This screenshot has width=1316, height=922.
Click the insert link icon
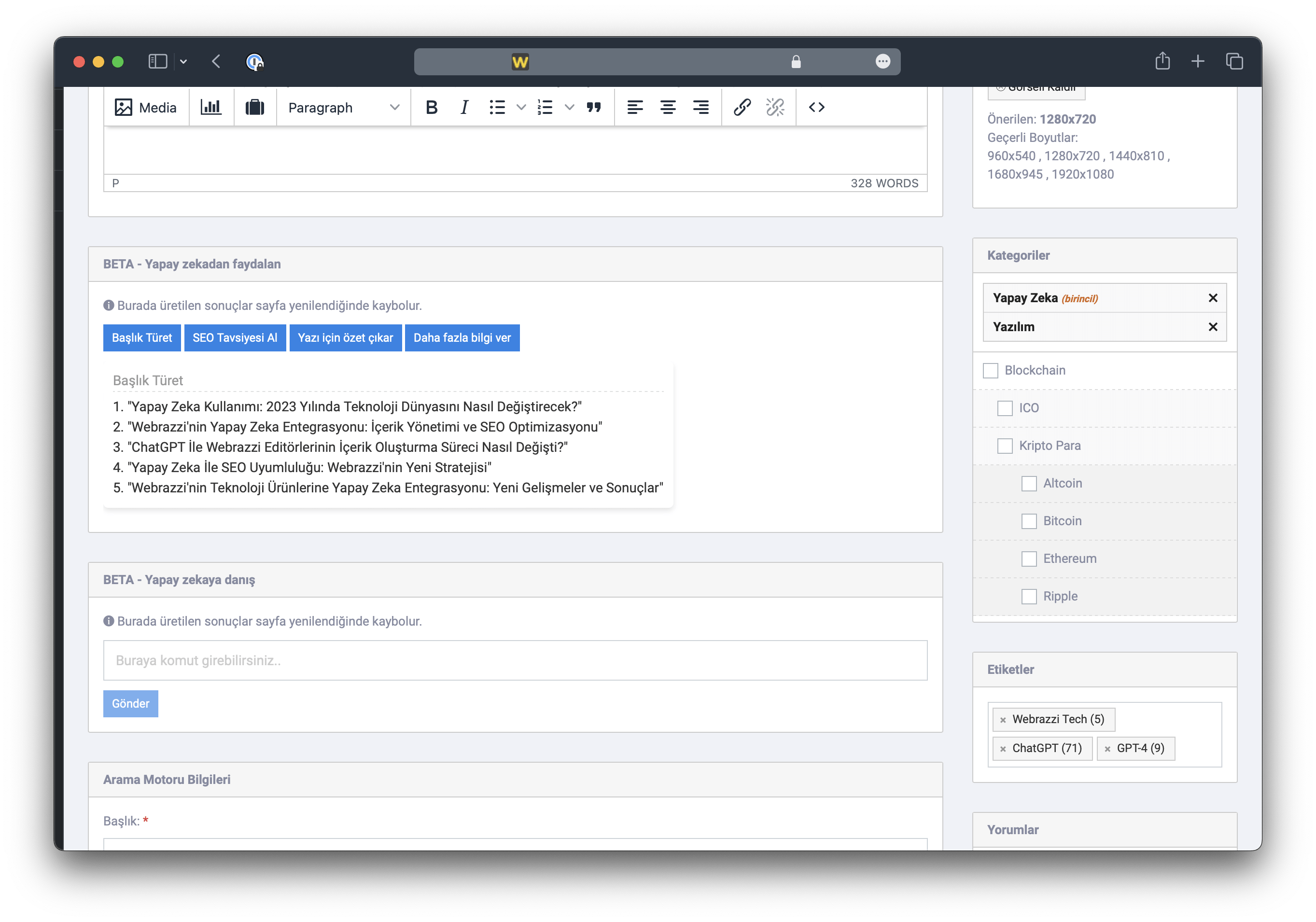742,107
